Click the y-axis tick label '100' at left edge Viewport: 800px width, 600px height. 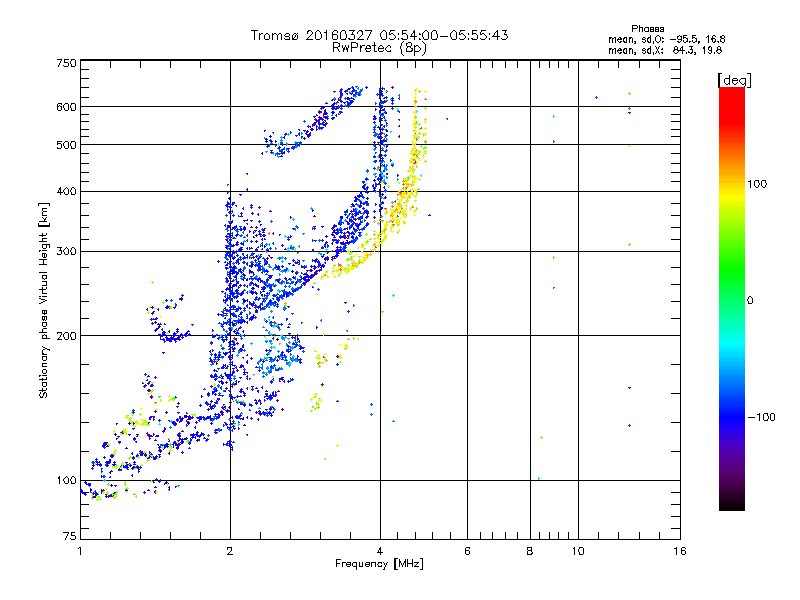tap(67, 480)
